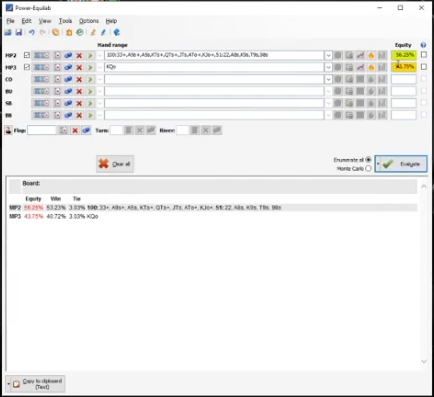Screen dimensions: 434x397
Task: Click the person icon left of Flop
Action: 8,130
